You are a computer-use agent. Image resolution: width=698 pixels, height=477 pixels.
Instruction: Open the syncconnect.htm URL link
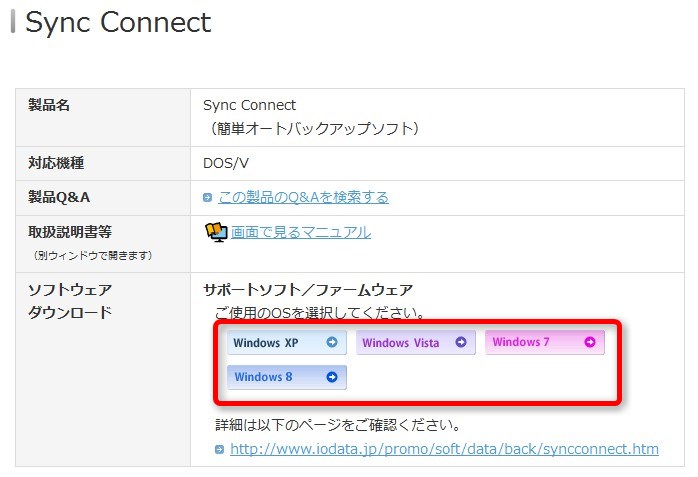444,449
